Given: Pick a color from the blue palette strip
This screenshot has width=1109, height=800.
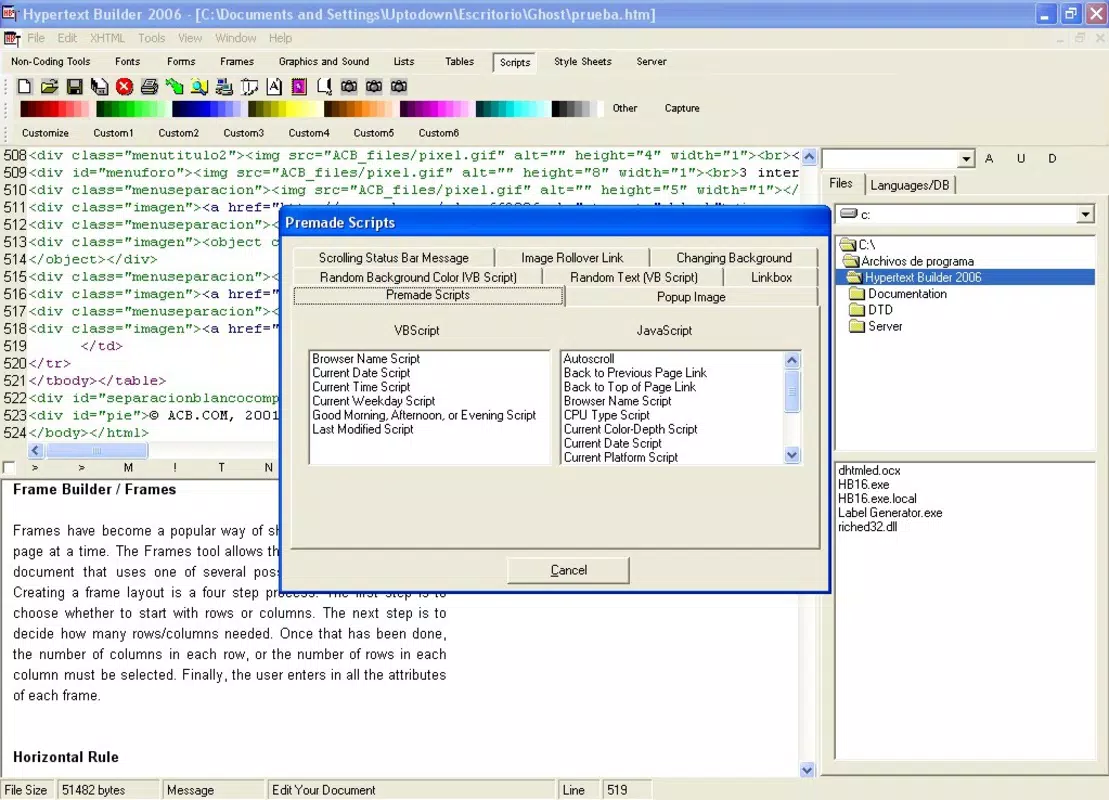Looking at the screenshot, I should (207, 108).
